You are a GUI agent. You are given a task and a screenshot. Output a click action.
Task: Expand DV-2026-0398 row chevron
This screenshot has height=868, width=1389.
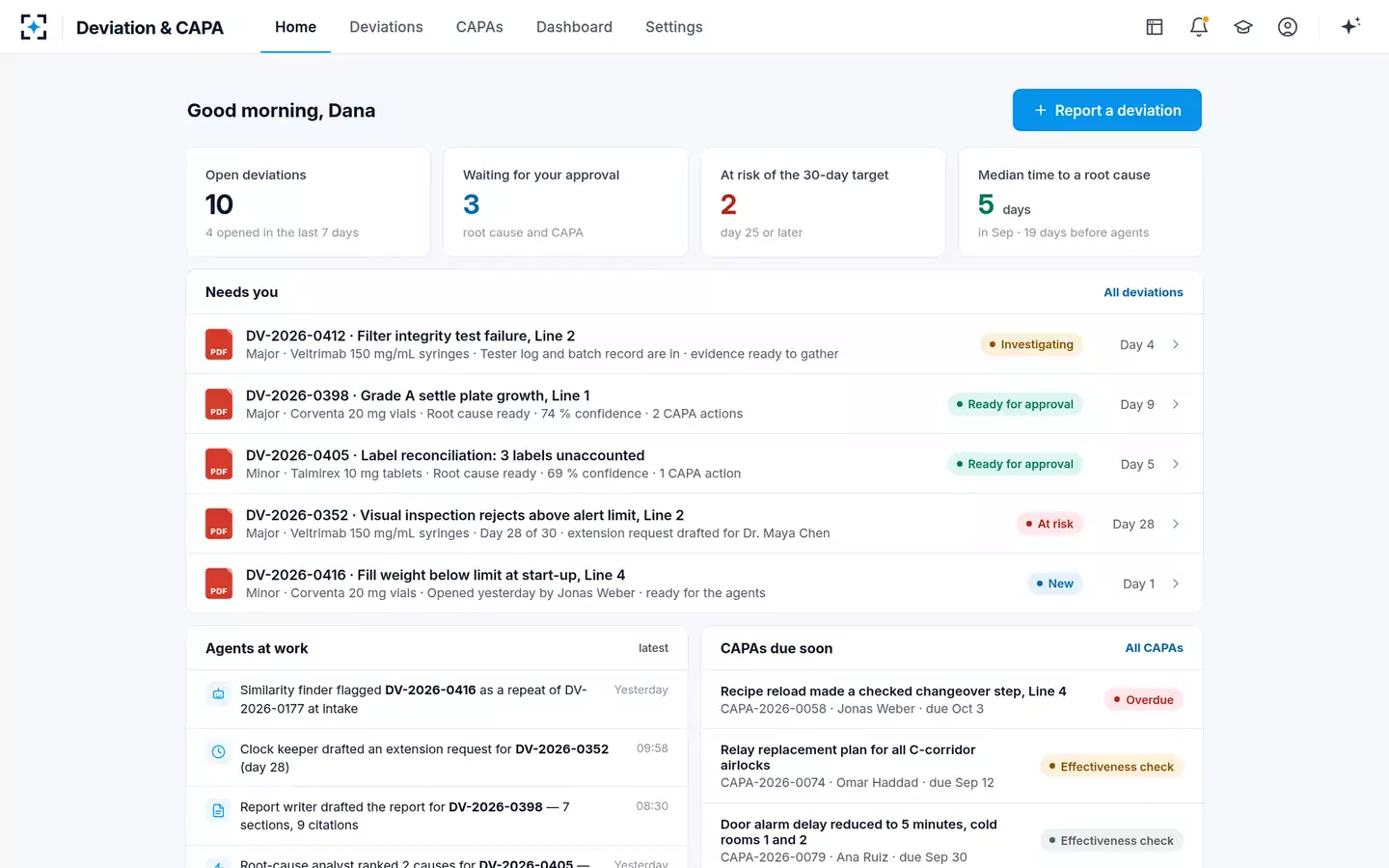point(1176,404)
